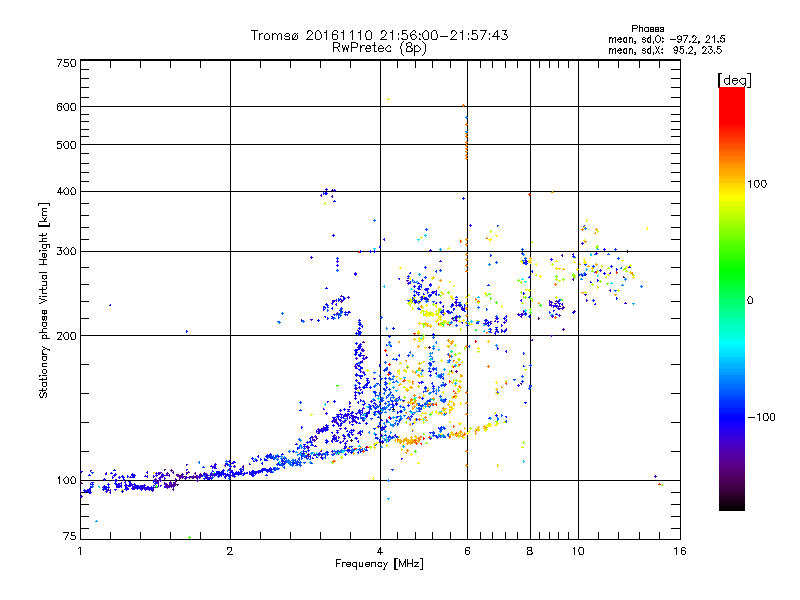Click the y-axis tick label '200'
800x600 pixels.
[67, 336]
